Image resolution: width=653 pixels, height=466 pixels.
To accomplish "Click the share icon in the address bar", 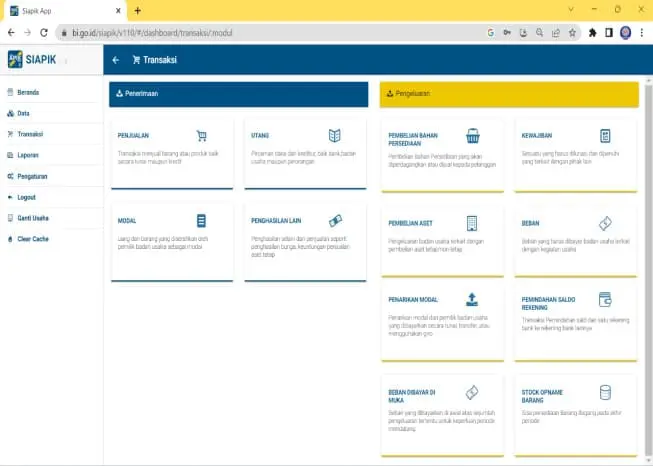I will click(556, 32).
